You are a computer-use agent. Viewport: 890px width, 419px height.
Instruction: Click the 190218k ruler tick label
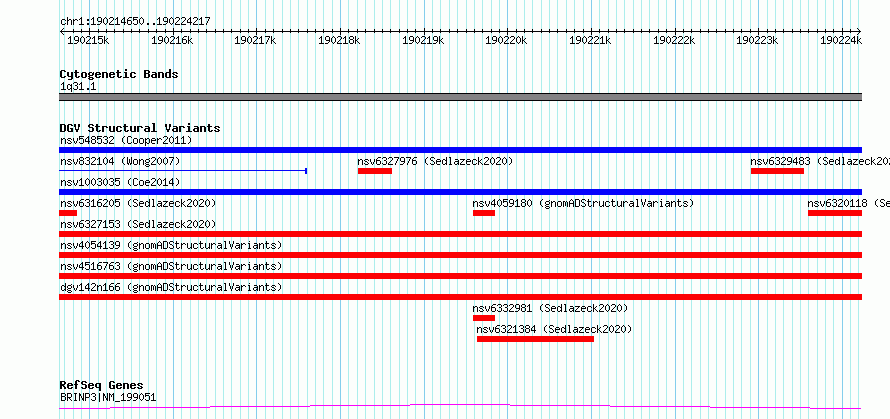(x=339, y=40)
